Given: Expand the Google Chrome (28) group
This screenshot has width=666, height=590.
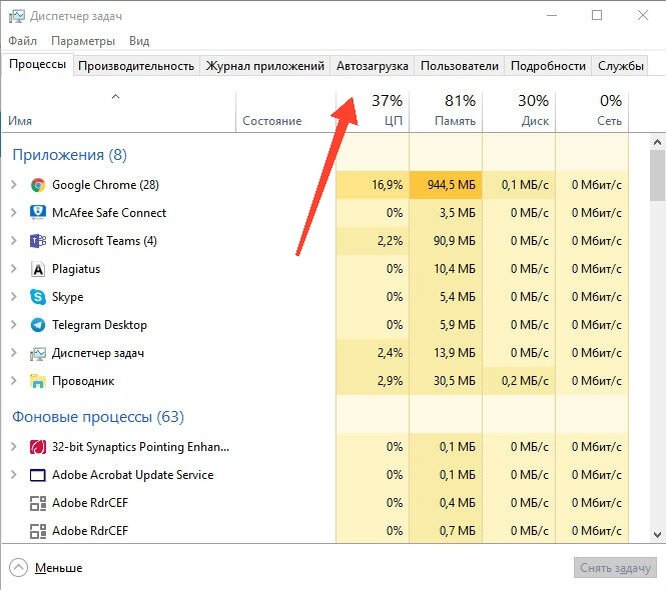Looking at the screenshot, I should (x=14, y=185).
